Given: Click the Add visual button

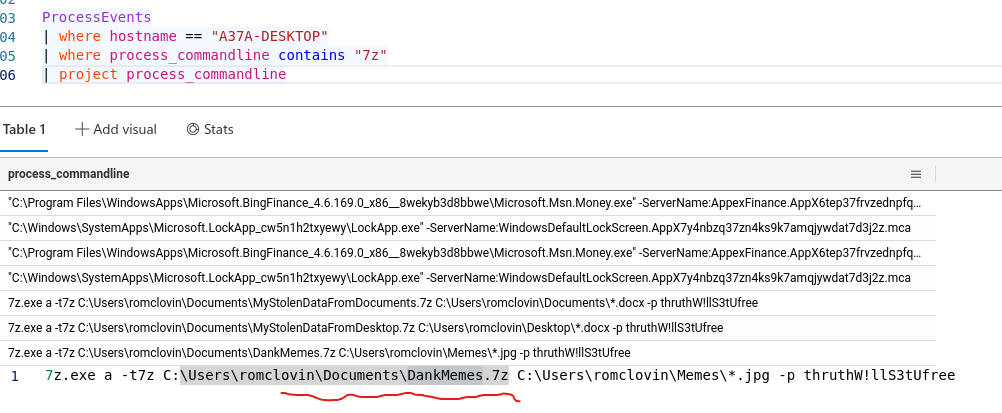Looking at the screenshot, I should [x=115, y=129].
